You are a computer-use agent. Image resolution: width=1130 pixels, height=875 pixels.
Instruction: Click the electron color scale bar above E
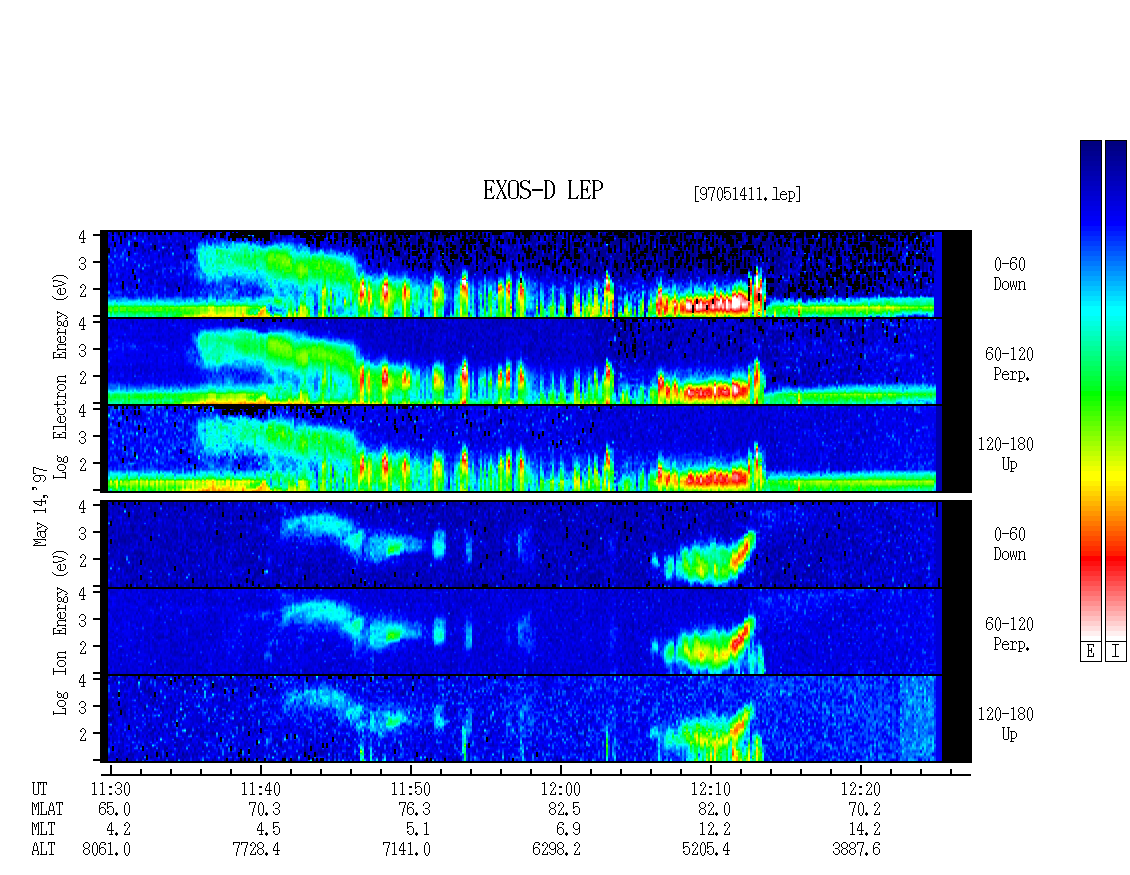(1090, 390)
